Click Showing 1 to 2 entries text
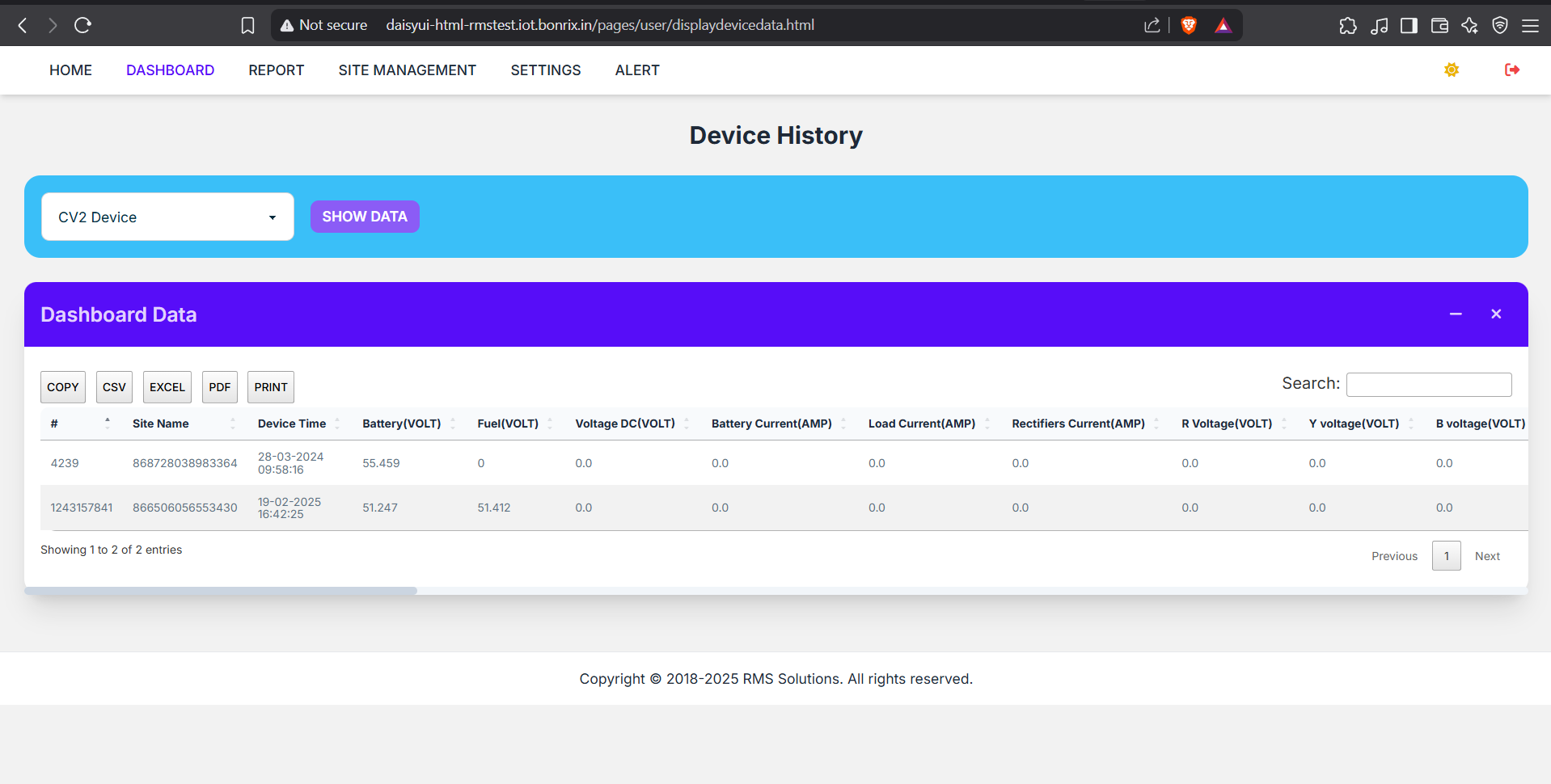1551x784 pixels. [111, 550]
